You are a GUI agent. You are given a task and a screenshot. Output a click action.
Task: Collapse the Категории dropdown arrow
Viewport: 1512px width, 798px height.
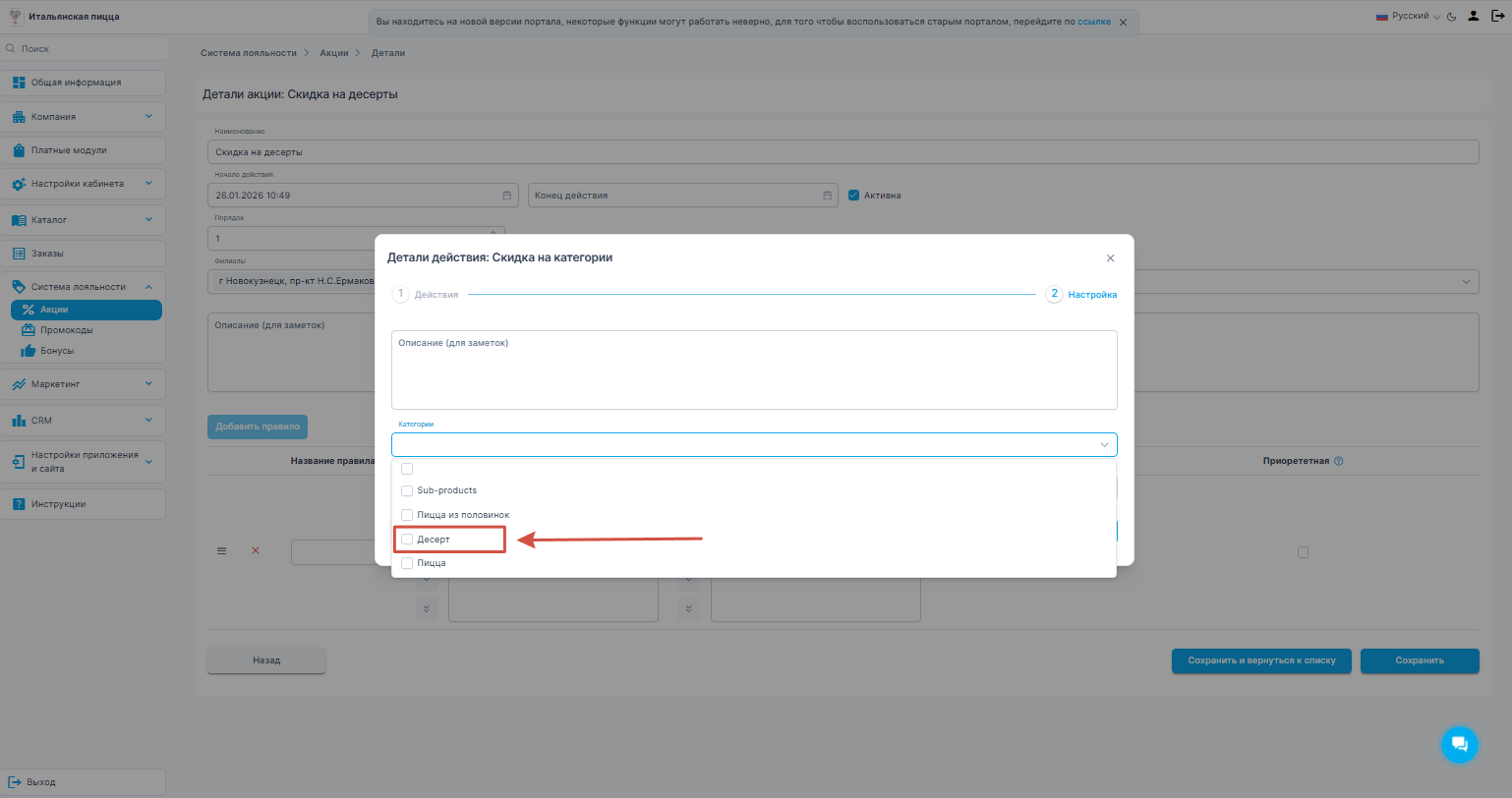click(1104, 445)
